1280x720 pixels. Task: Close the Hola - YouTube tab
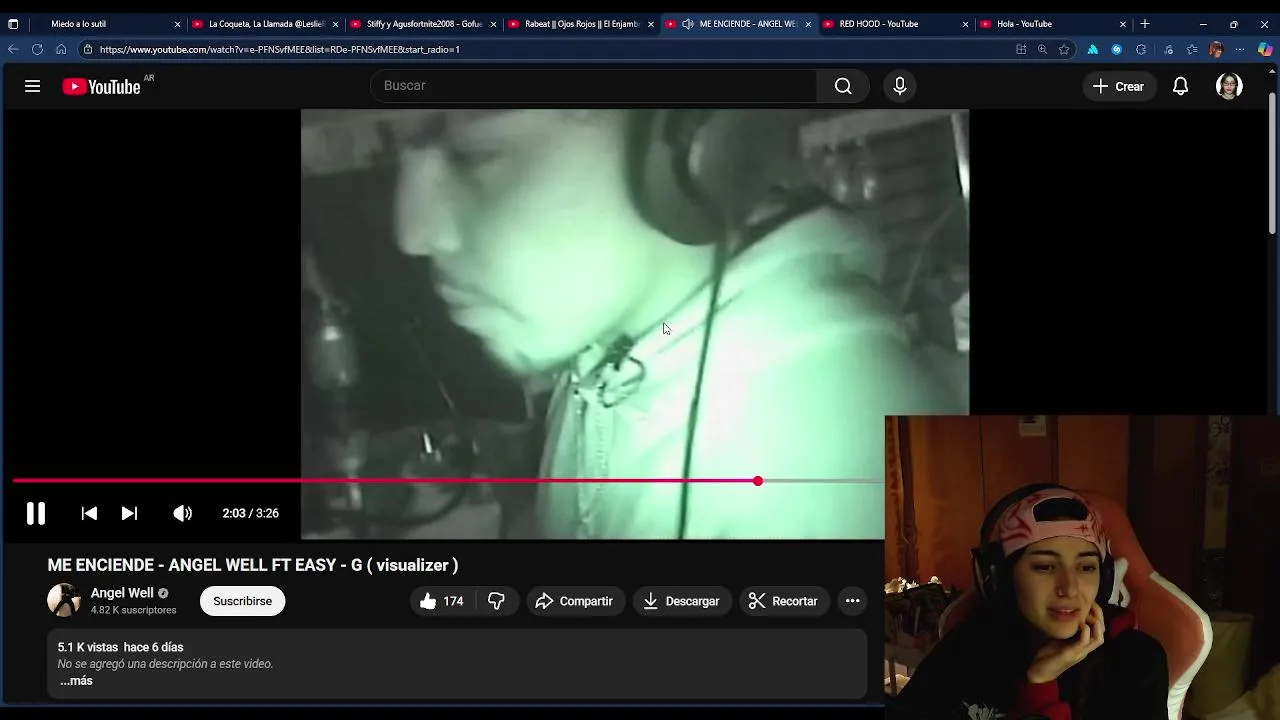[x=1123, y=24]
